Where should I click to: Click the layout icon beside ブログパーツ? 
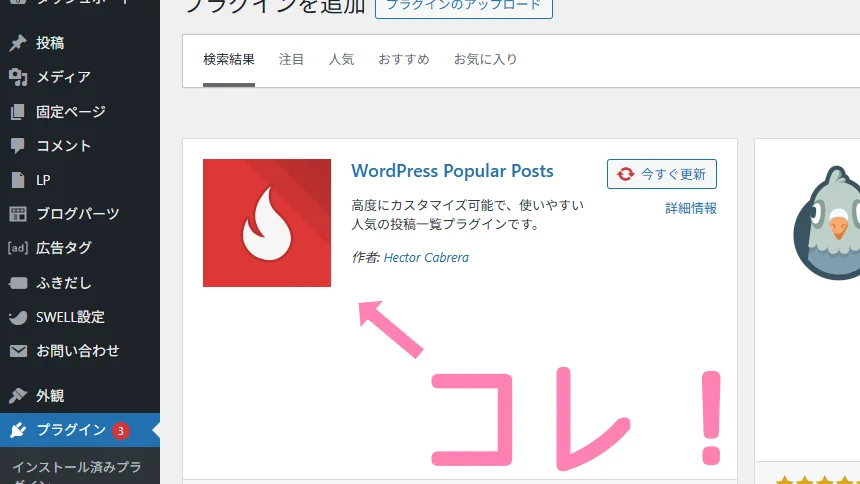point(18,214)
